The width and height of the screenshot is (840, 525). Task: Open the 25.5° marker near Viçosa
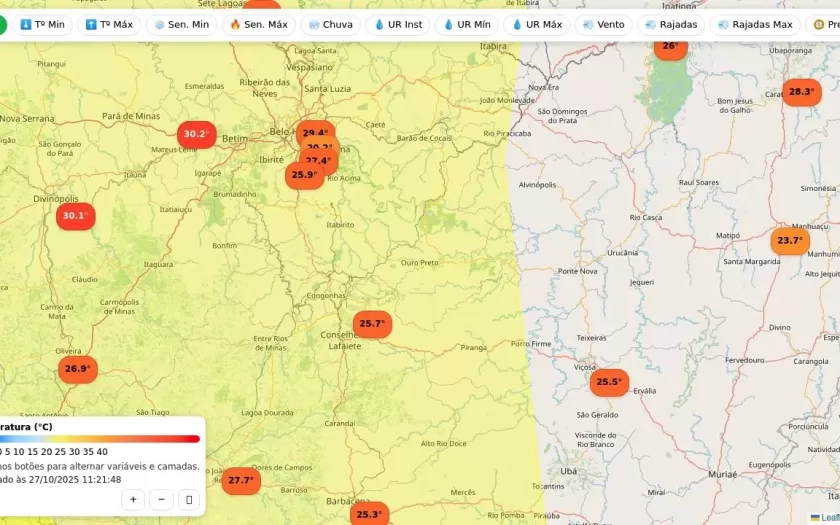point(610,382)
